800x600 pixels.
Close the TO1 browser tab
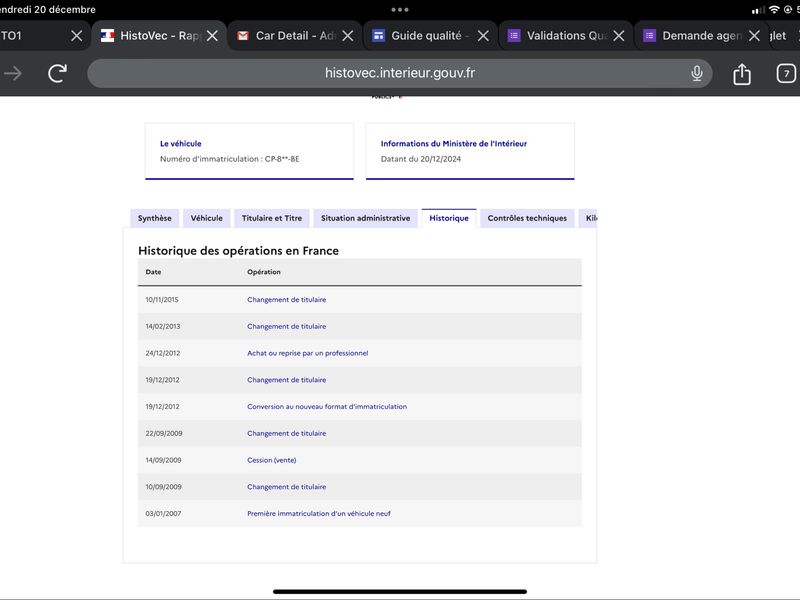pyautogui.click(x=77, y=36)
